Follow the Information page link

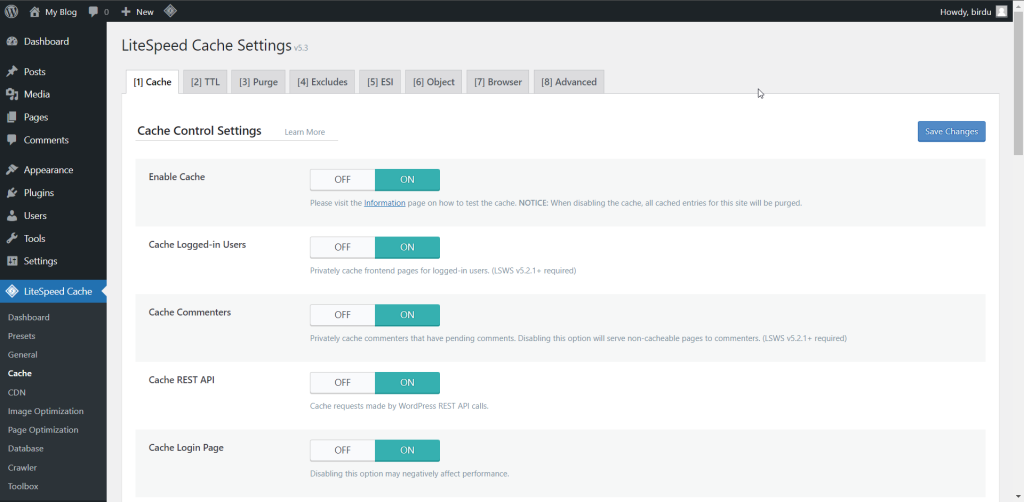pos(385,203)
